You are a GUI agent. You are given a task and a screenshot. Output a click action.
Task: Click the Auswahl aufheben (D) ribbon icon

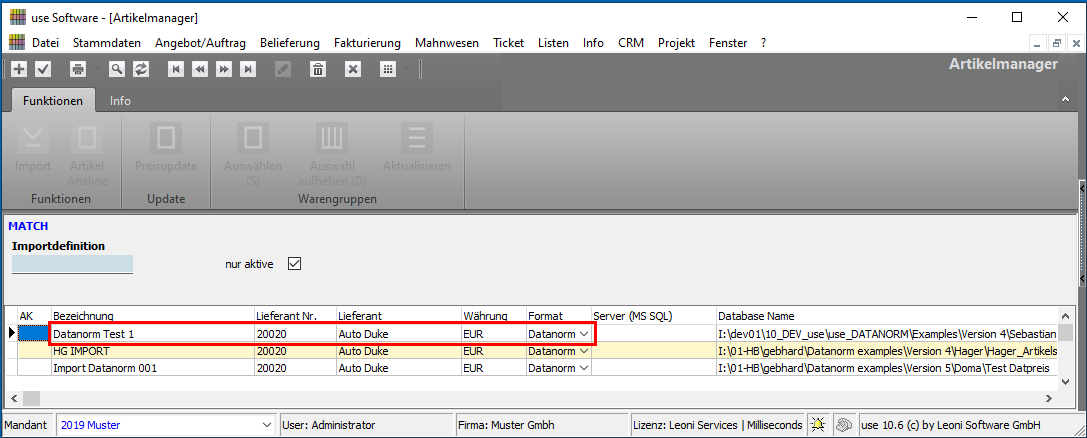coord(332,137)
